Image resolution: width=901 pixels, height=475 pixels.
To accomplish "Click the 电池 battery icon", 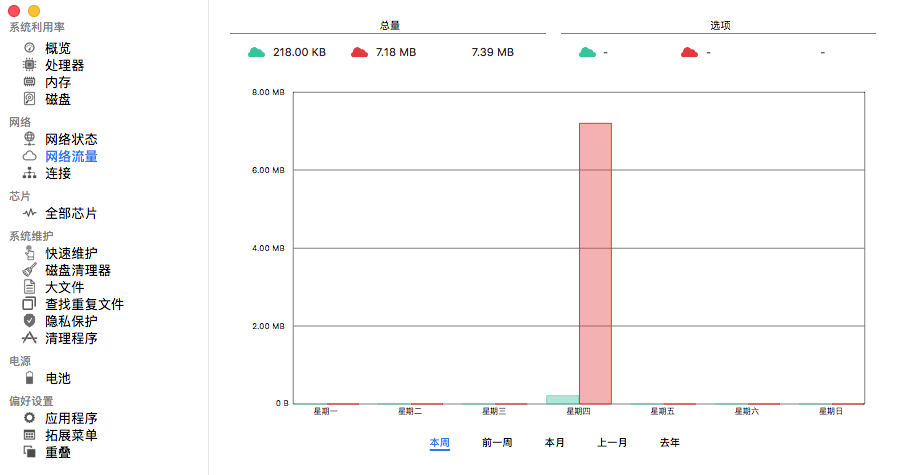I will pyautogui.click(x=29, y=377).
